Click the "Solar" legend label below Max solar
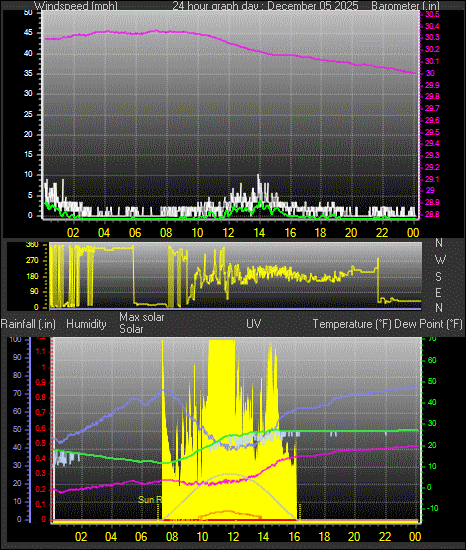This screenshot has width=466, height=550. tap(131, 329)
